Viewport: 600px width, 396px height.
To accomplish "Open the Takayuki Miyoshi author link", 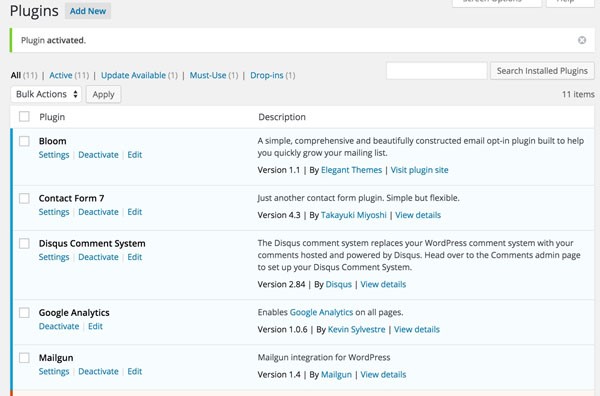I will [x=354, y=215].
